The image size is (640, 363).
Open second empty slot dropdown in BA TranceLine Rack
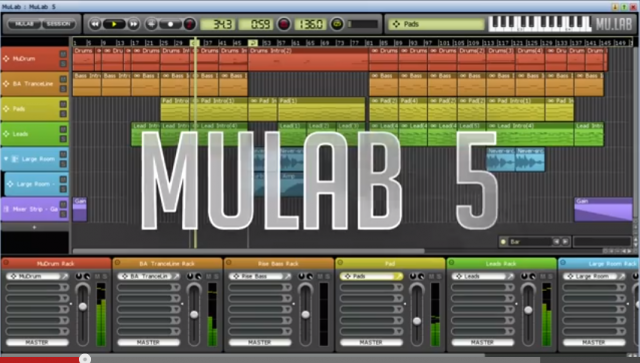(176, 298)
